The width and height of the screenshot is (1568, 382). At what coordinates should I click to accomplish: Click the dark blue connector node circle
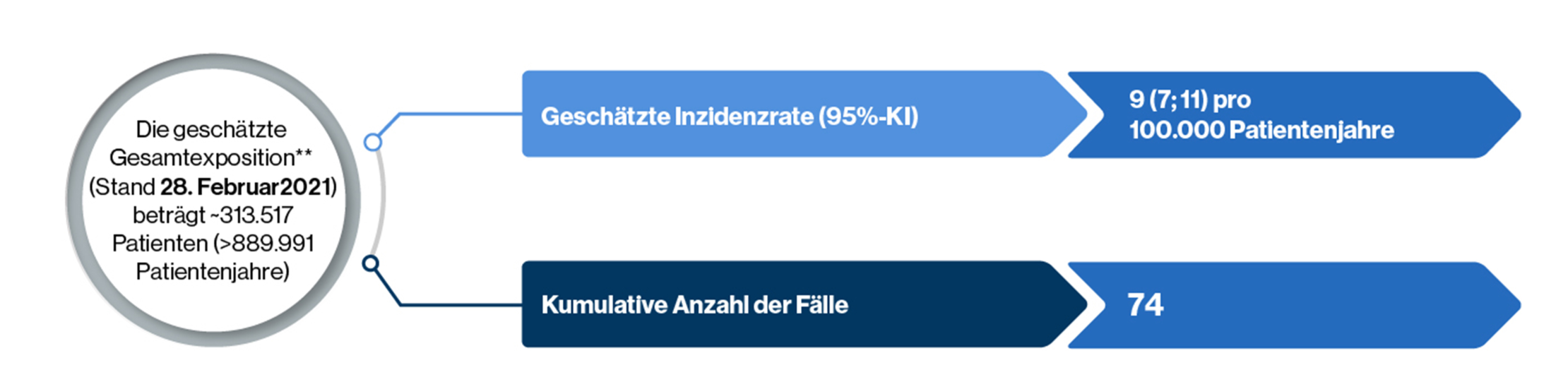370,264
